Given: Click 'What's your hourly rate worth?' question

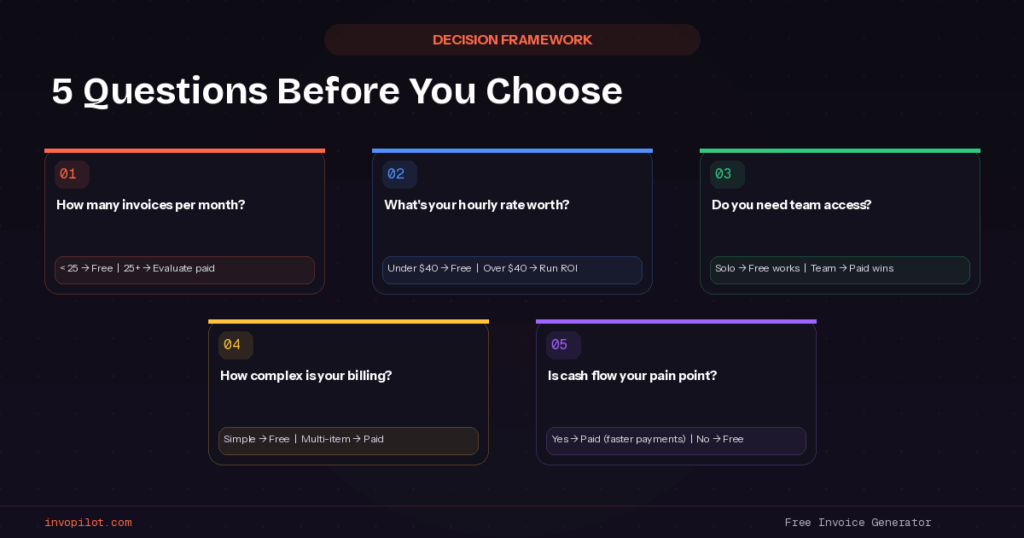Looking at the screenshot, I should 477,205.
